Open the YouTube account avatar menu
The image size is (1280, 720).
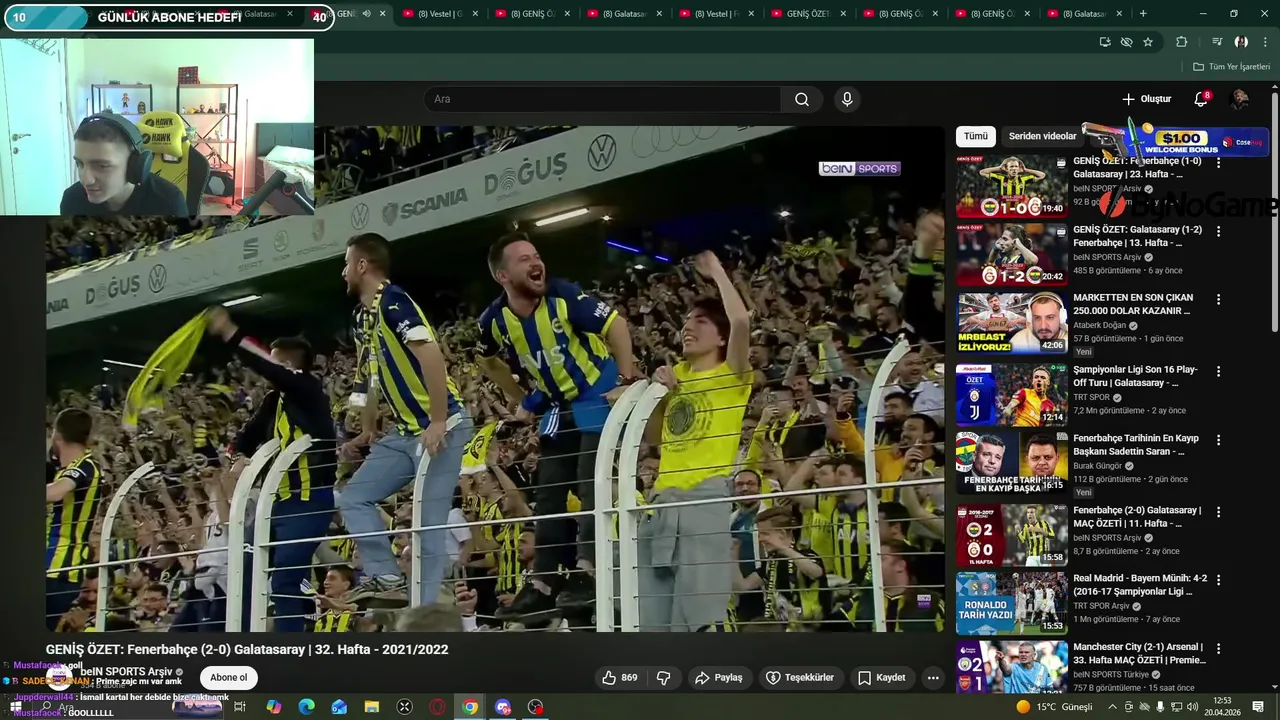click(x=1239, y=99)
